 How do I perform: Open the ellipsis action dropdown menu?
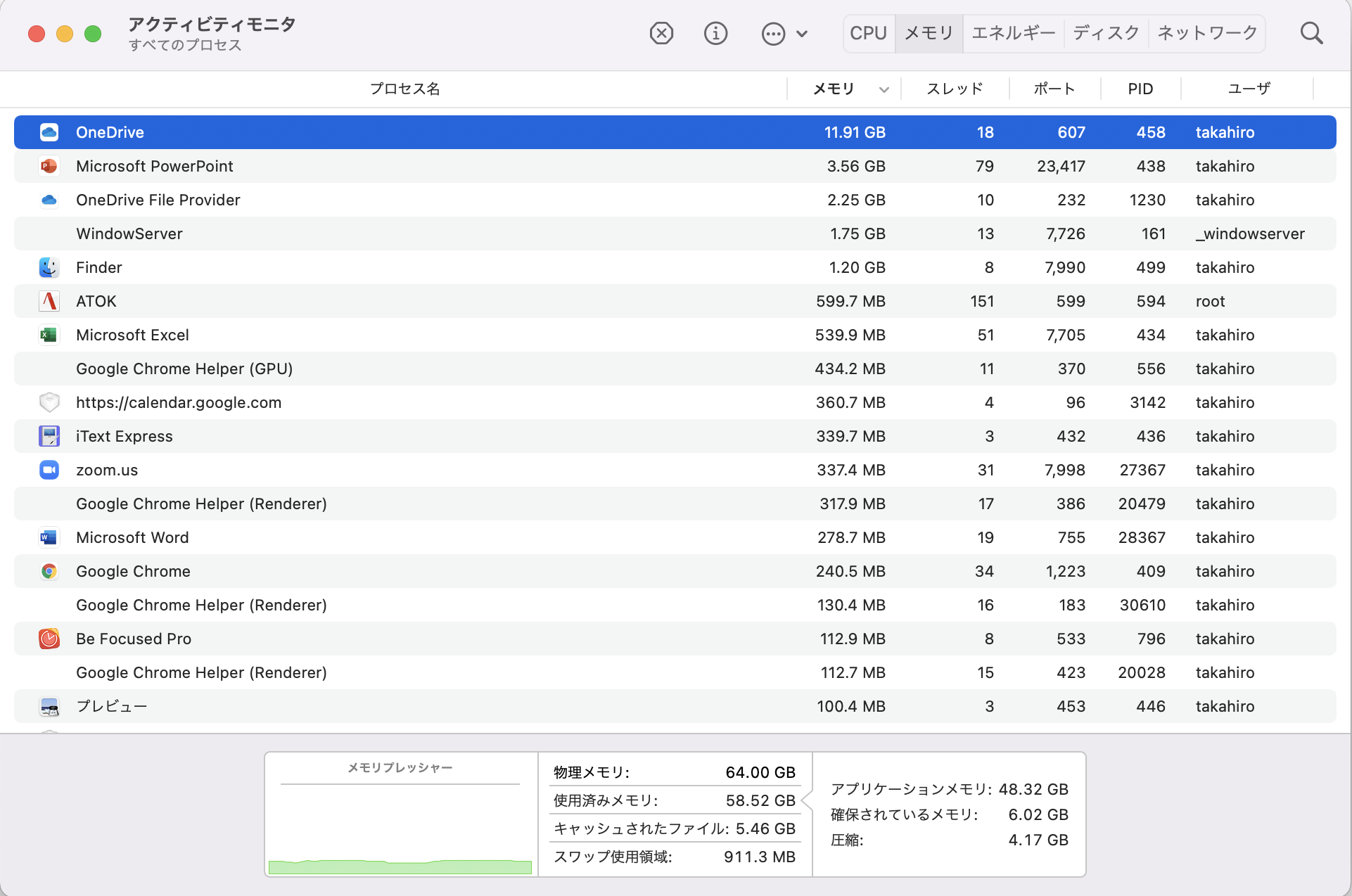tap(773, 33)
